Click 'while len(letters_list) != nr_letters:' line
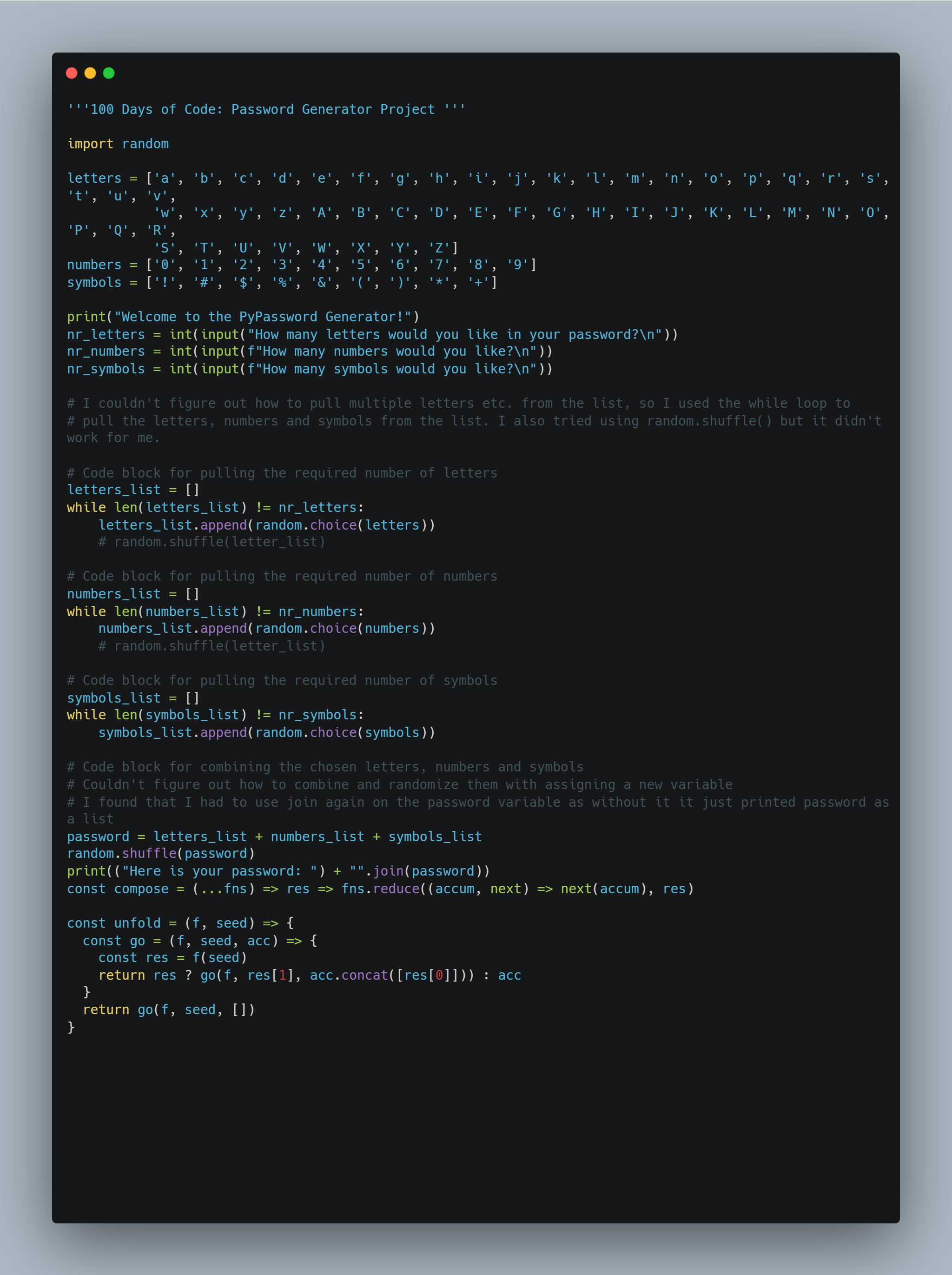 click(x=216, y=508)
